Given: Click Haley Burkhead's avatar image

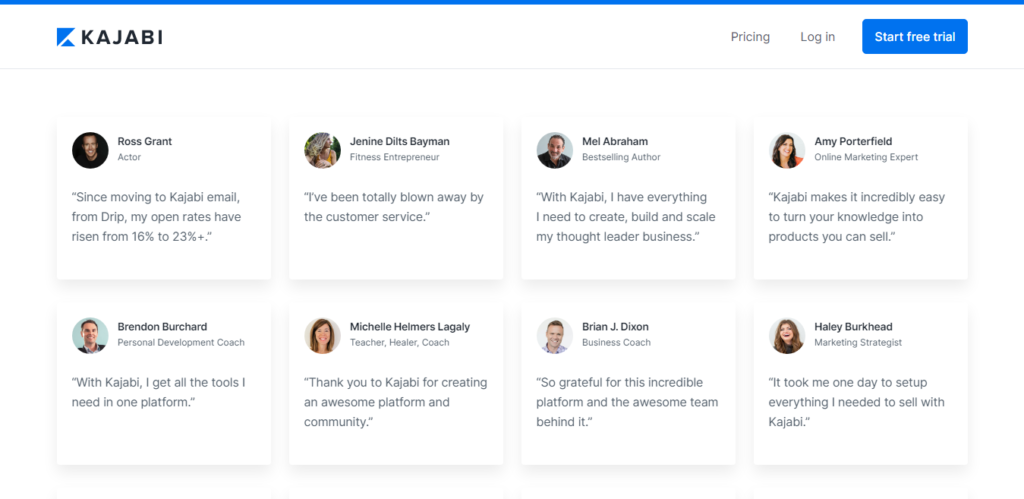Looking at the screenshot, I should (787, 335).
